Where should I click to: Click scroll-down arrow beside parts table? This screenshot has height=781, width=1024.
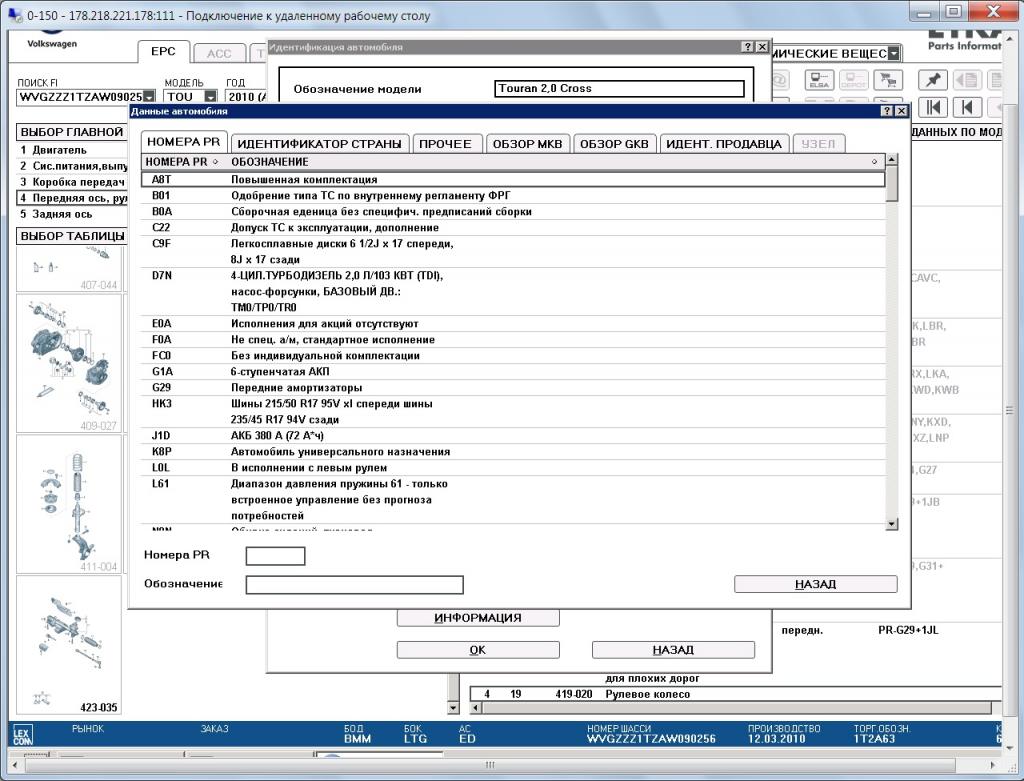click(454, 708)
